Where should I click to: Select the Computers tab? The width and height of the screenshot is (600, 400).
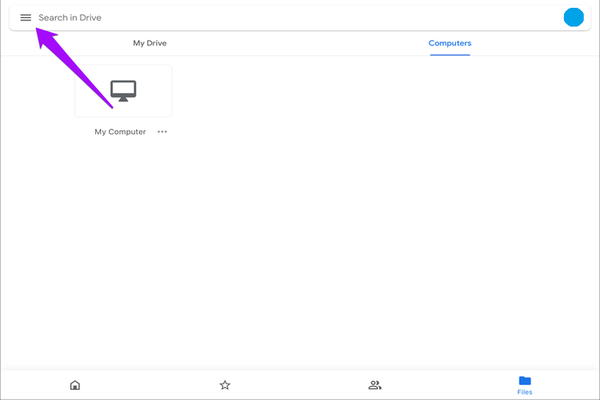tap(450, 43)
